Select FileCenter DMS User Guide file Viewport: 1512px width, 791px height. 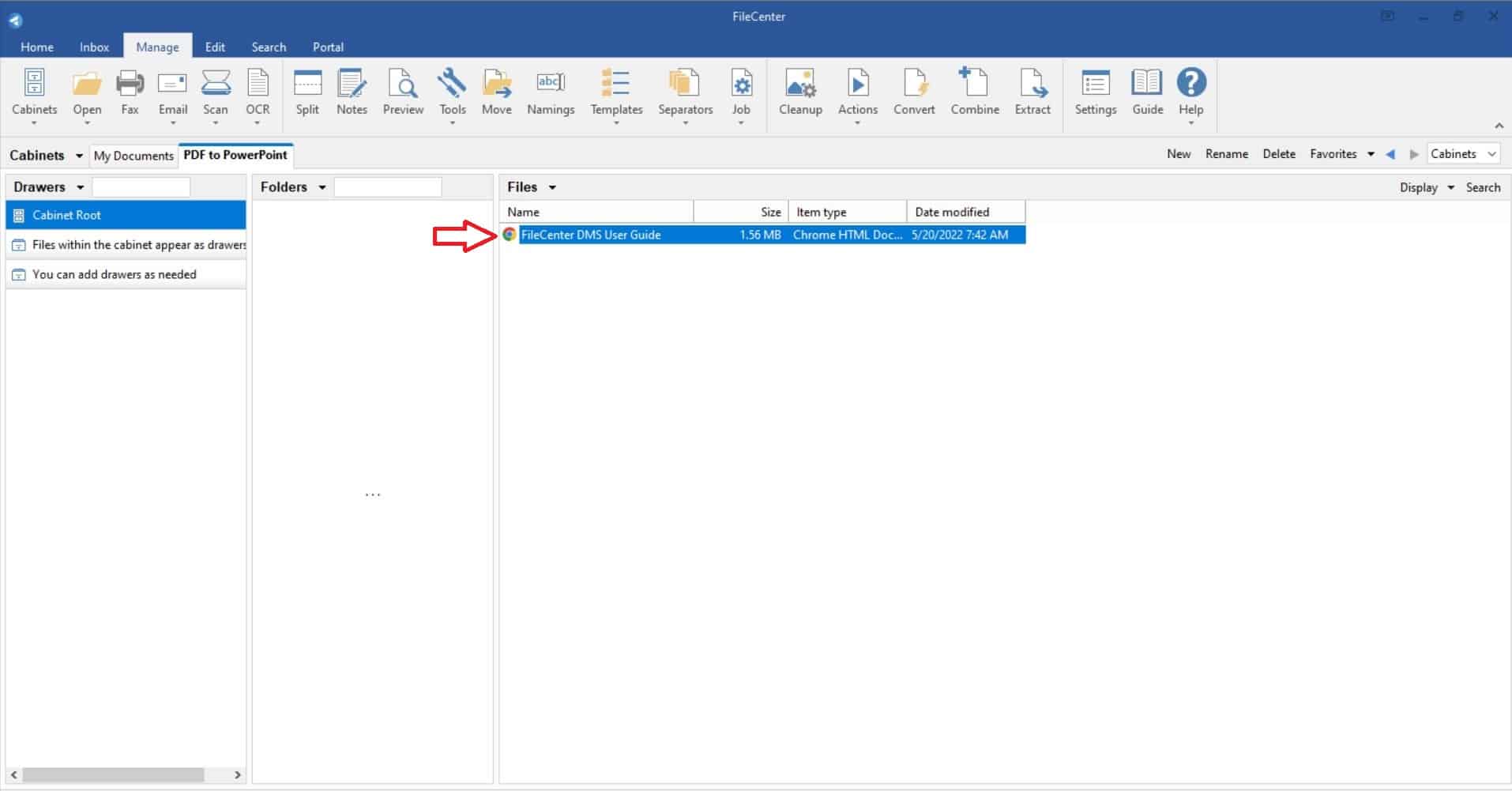(763, 235)
